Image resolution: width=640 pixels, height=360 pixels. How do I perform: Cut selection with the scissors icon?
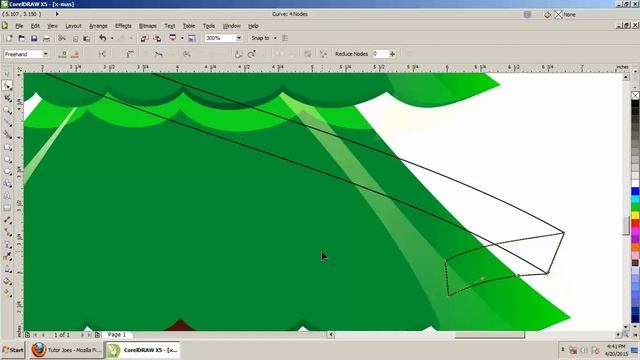62,38
